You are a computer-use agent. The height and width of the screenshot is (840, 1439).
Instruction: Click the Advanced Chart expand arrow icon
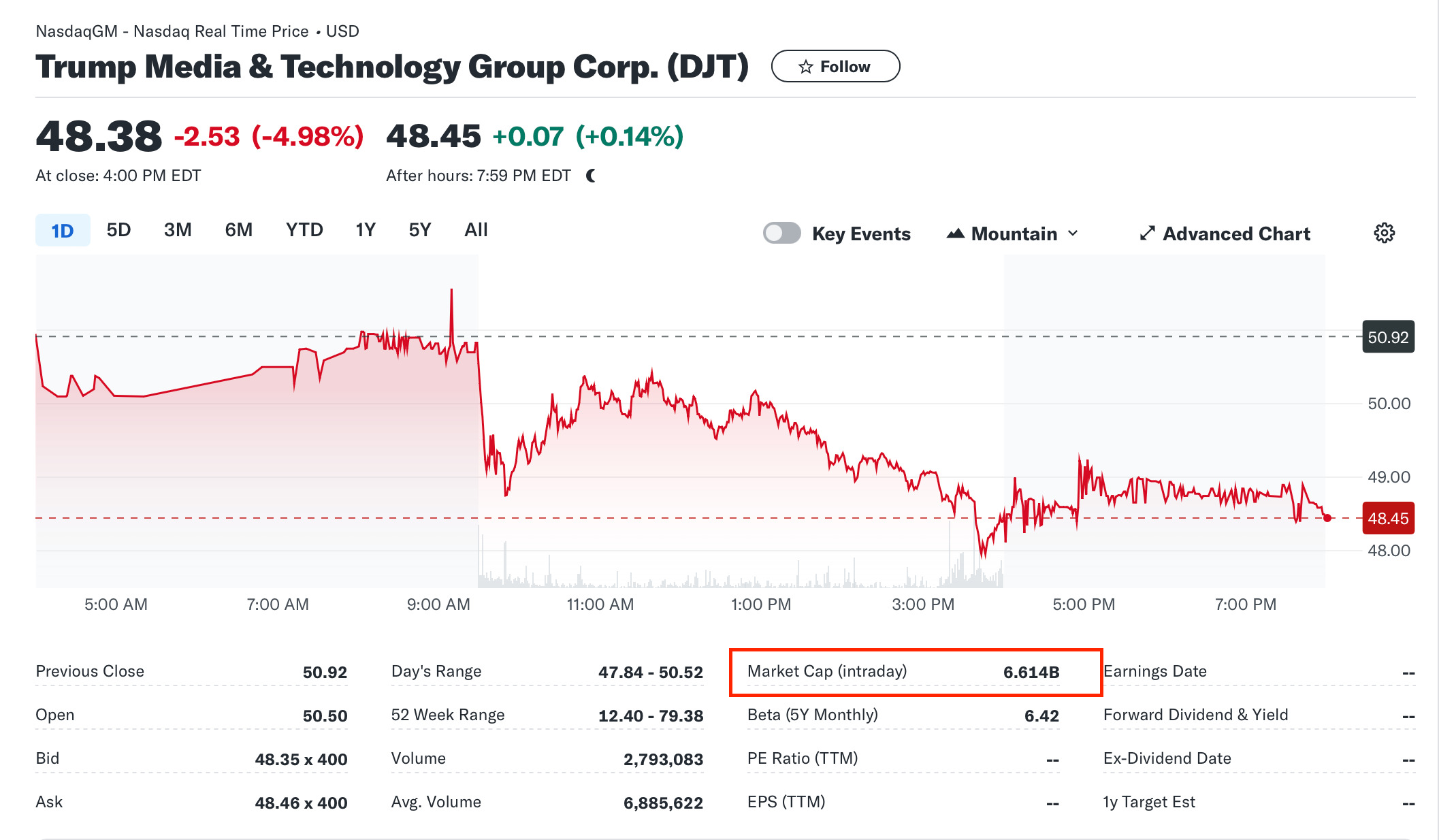[x=1147, y=233]
